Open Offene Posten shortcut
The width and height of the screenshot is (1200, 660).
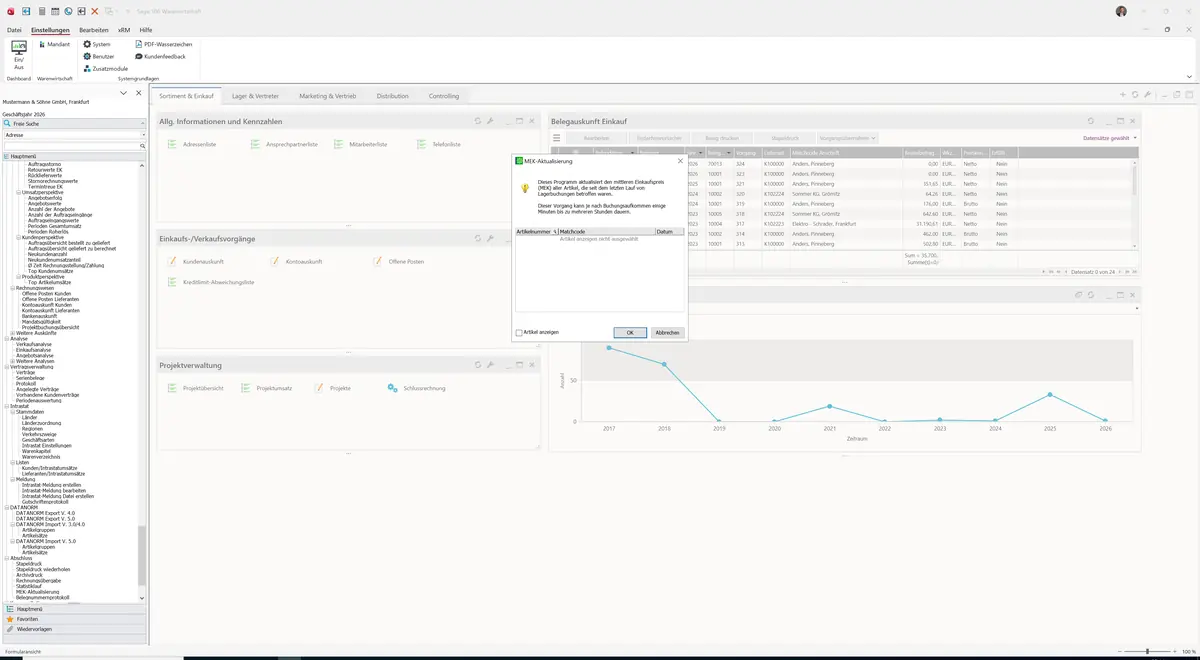(399, 261)
